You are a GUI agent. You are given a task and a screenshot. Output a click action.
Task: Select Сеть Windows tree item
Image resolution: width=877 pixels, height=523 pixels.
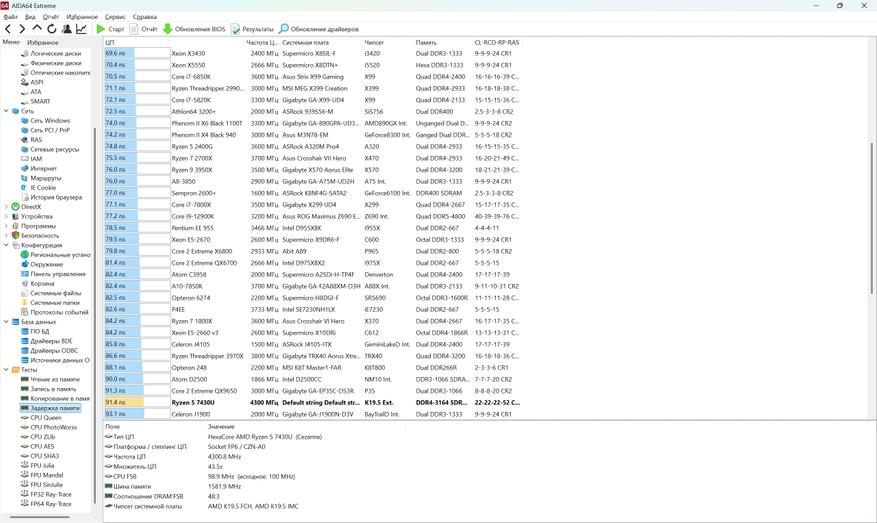[x=50, y=120]
